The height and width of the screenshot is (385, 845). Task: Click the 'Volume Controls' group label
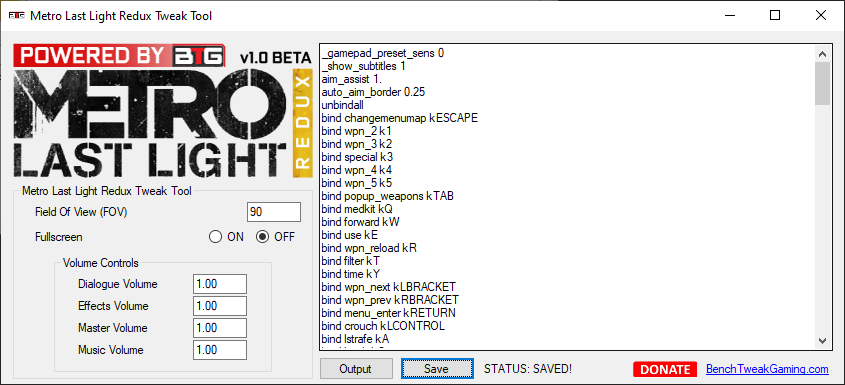coord(101,263)
